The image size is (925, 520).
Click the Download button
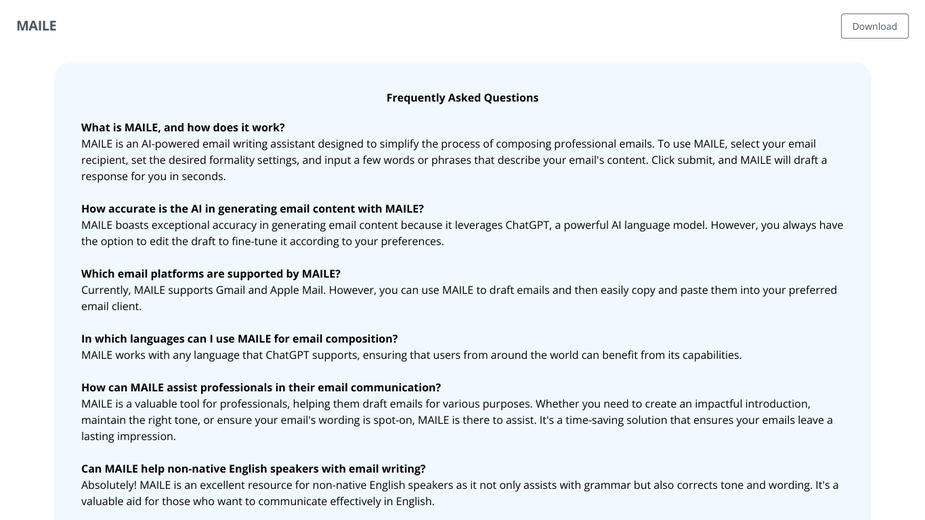874,26
